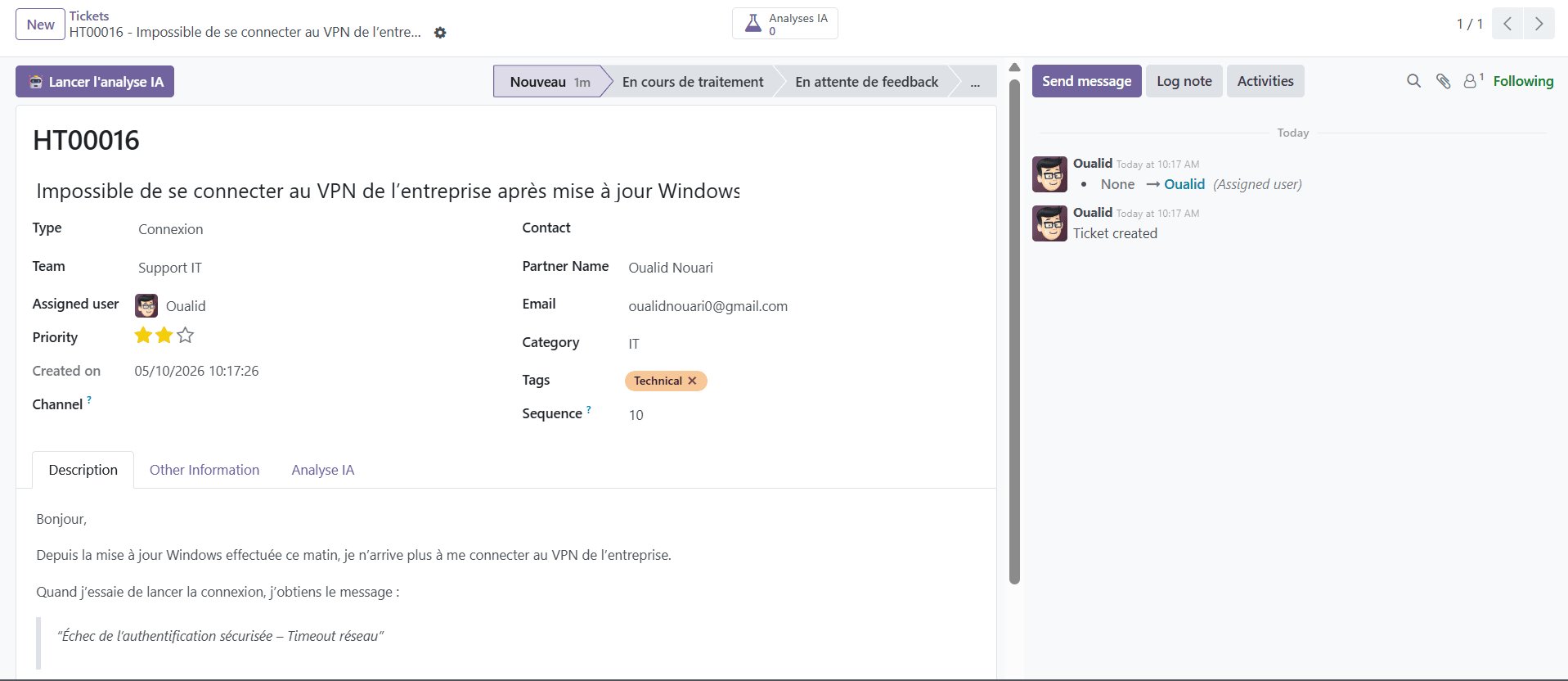The image size is (1568, 681).
Task: Open the gear actions menu beside ticket title
Action: (440, 33)
